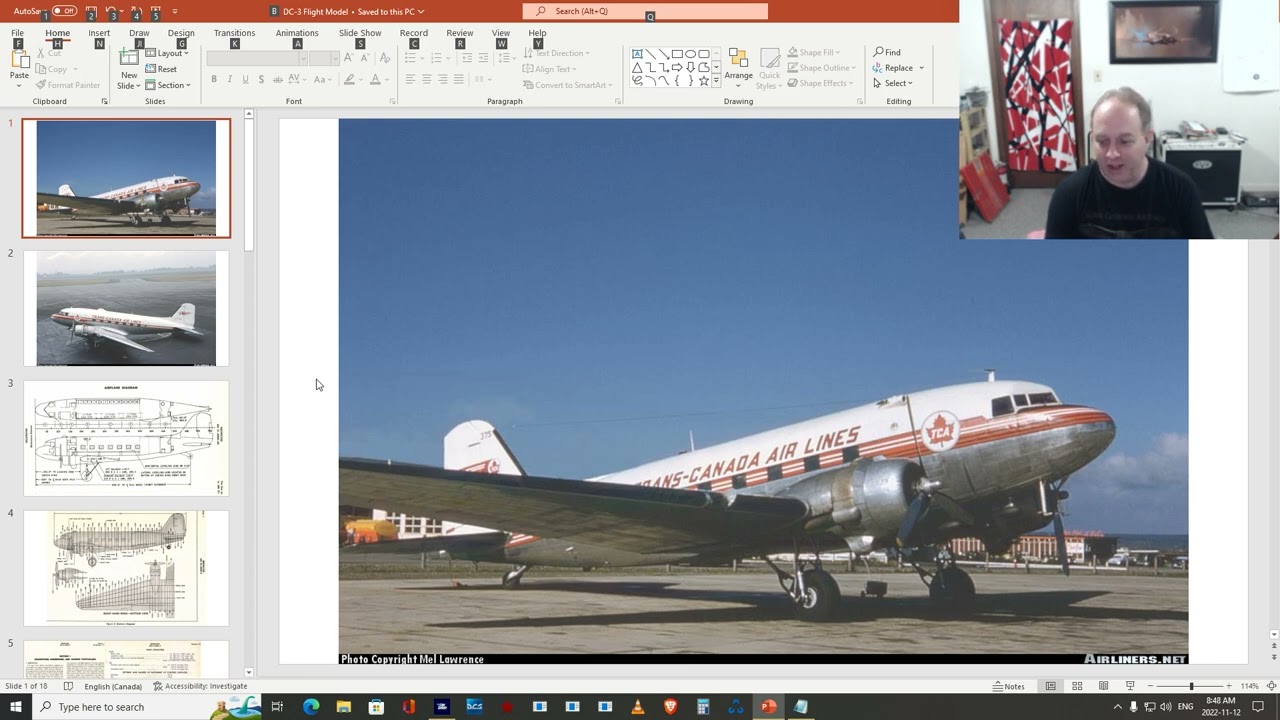The width and height of the screenshot is (1280, 720).
Task: Switch to the Insert tab
Action: 99,33
